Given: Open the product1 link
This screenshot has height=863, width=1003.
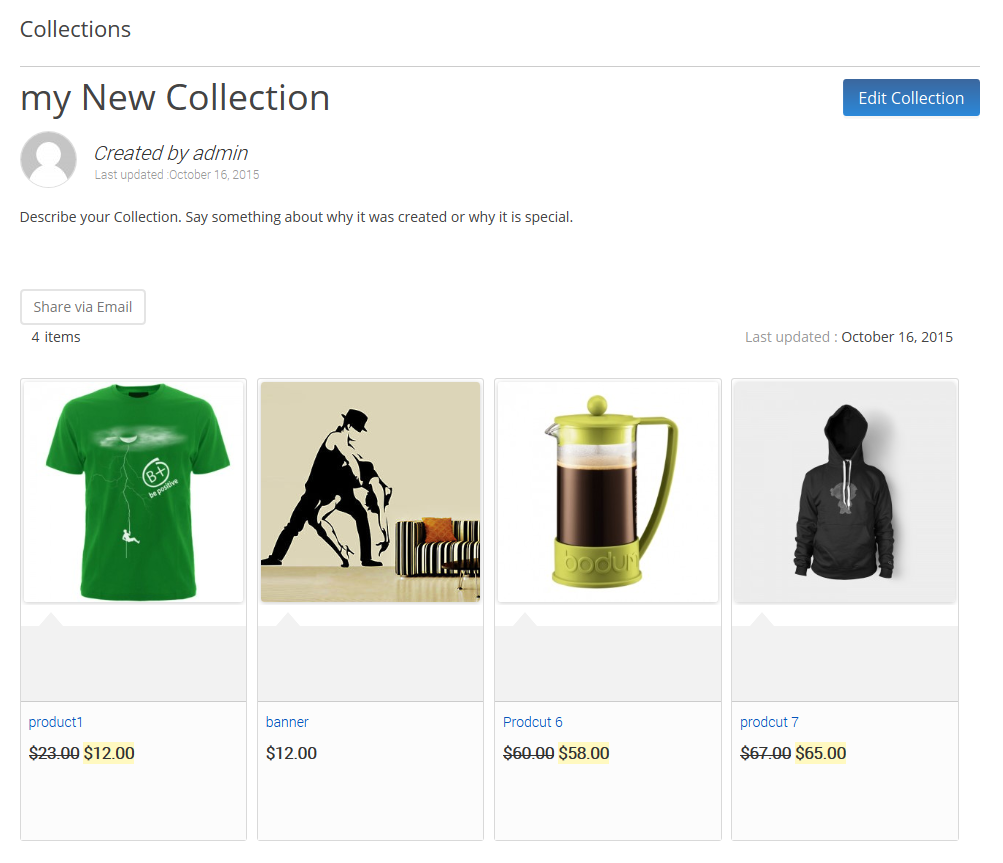Looking at the screenshot, I should pyautogui.click(x=56, y=722).
